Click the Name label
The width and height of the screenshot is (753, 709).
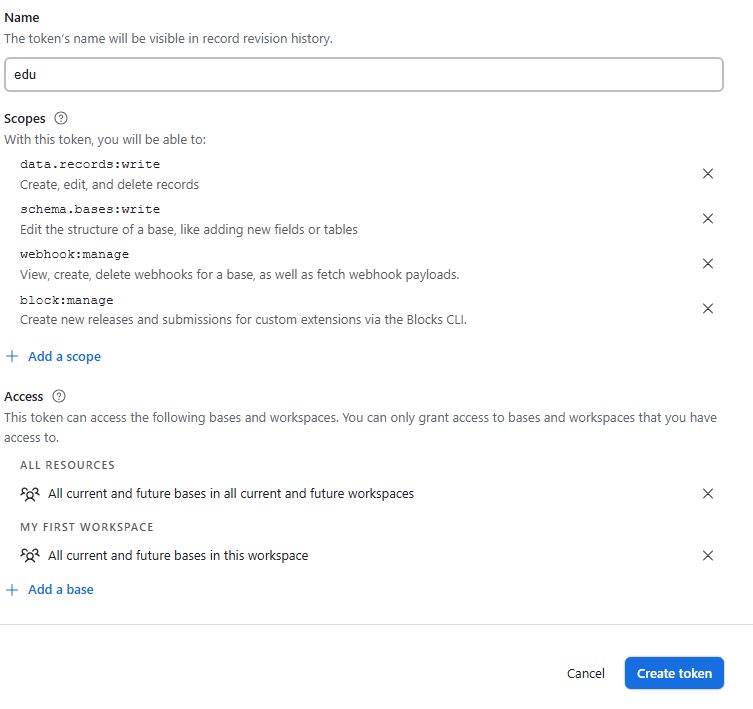click(22, 18)
